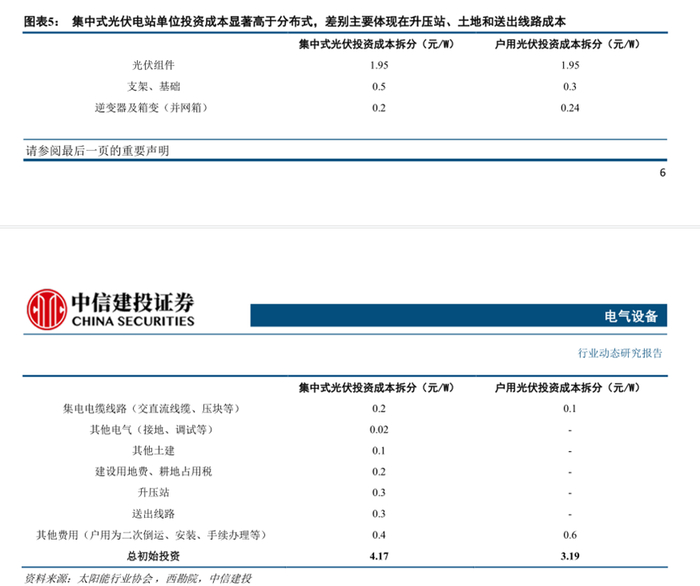Image resolution: width=700 pixels, height=586 pixels.
Task: Click the 请参阅最后一页的重要声明 footer note
Action: (x=97, y=151)
